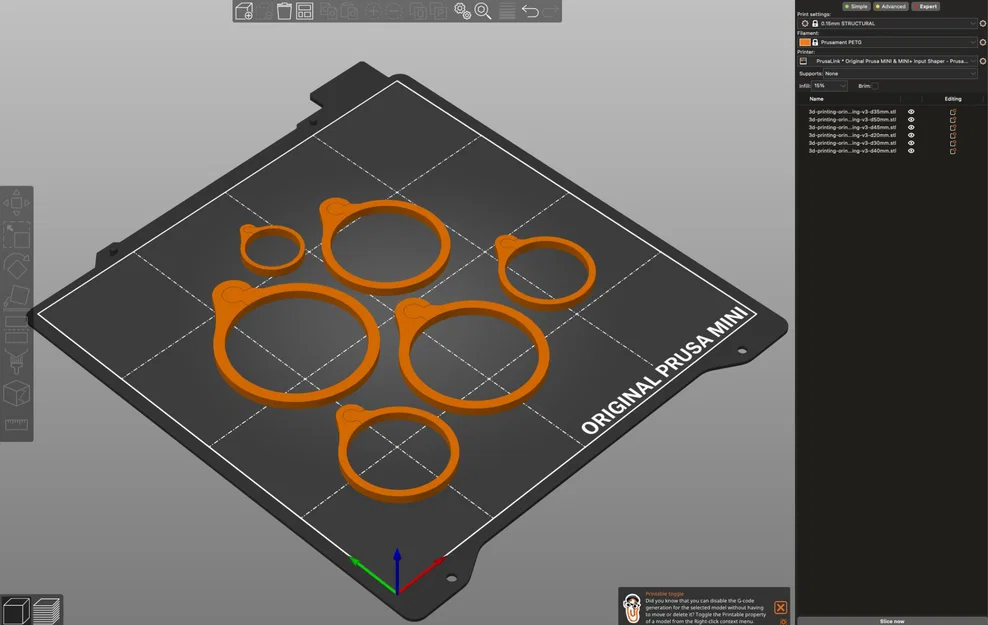Hide the d45mm.stl object via eye icon
The width and height of the screenshot is (988, 625).
tap(911, 127)
